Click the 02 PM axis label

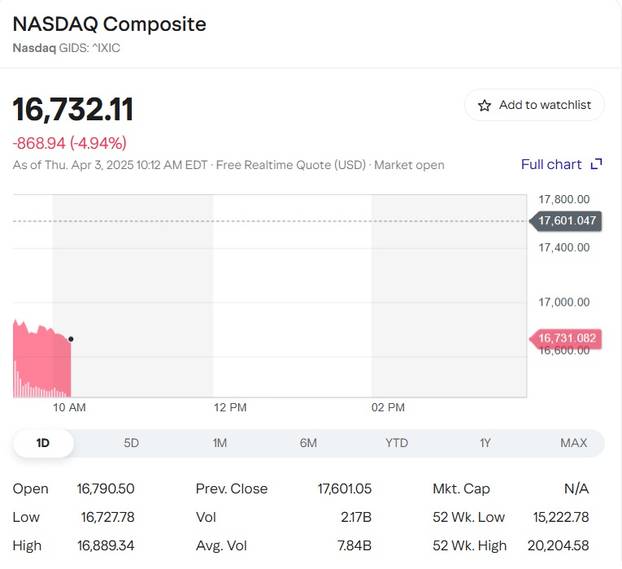[388, 408]
